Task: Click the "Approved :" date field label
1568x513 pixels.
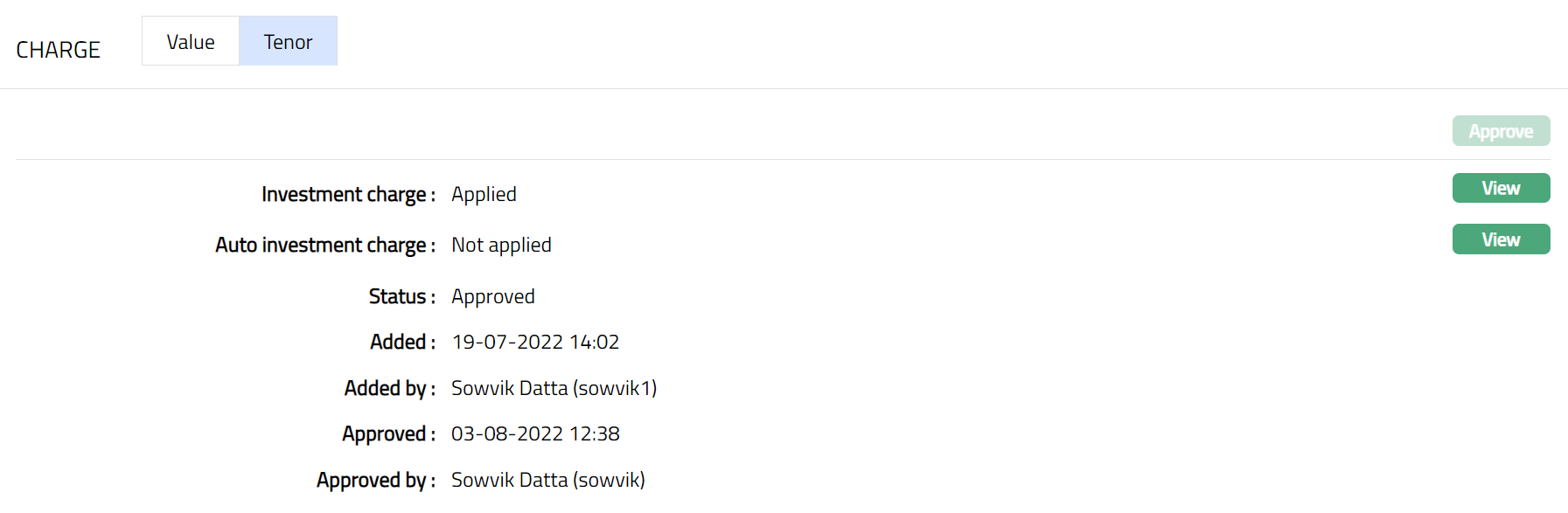Action: click(388, 433)
